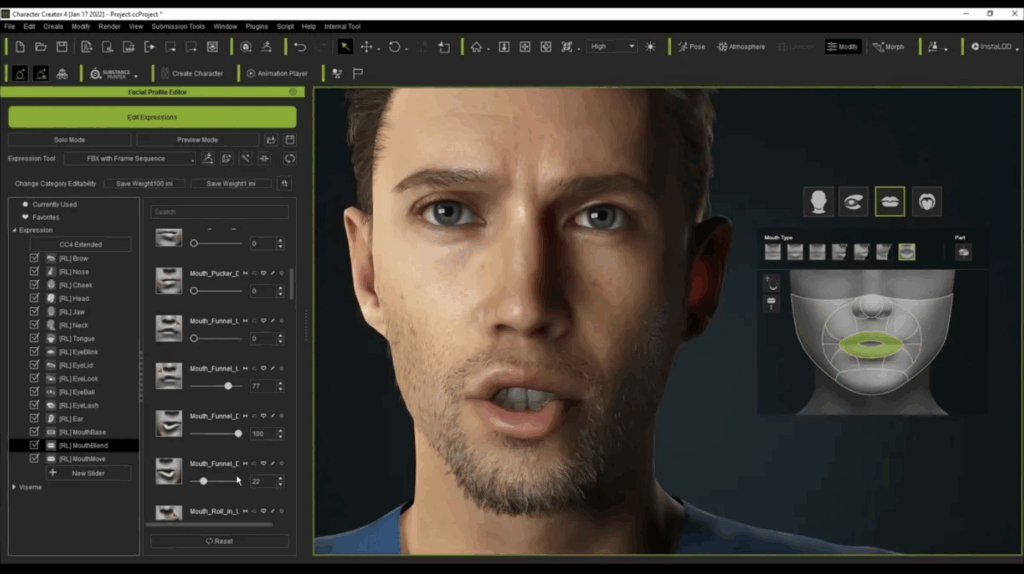Click the Undo arrow icon

tap(300, 47)
